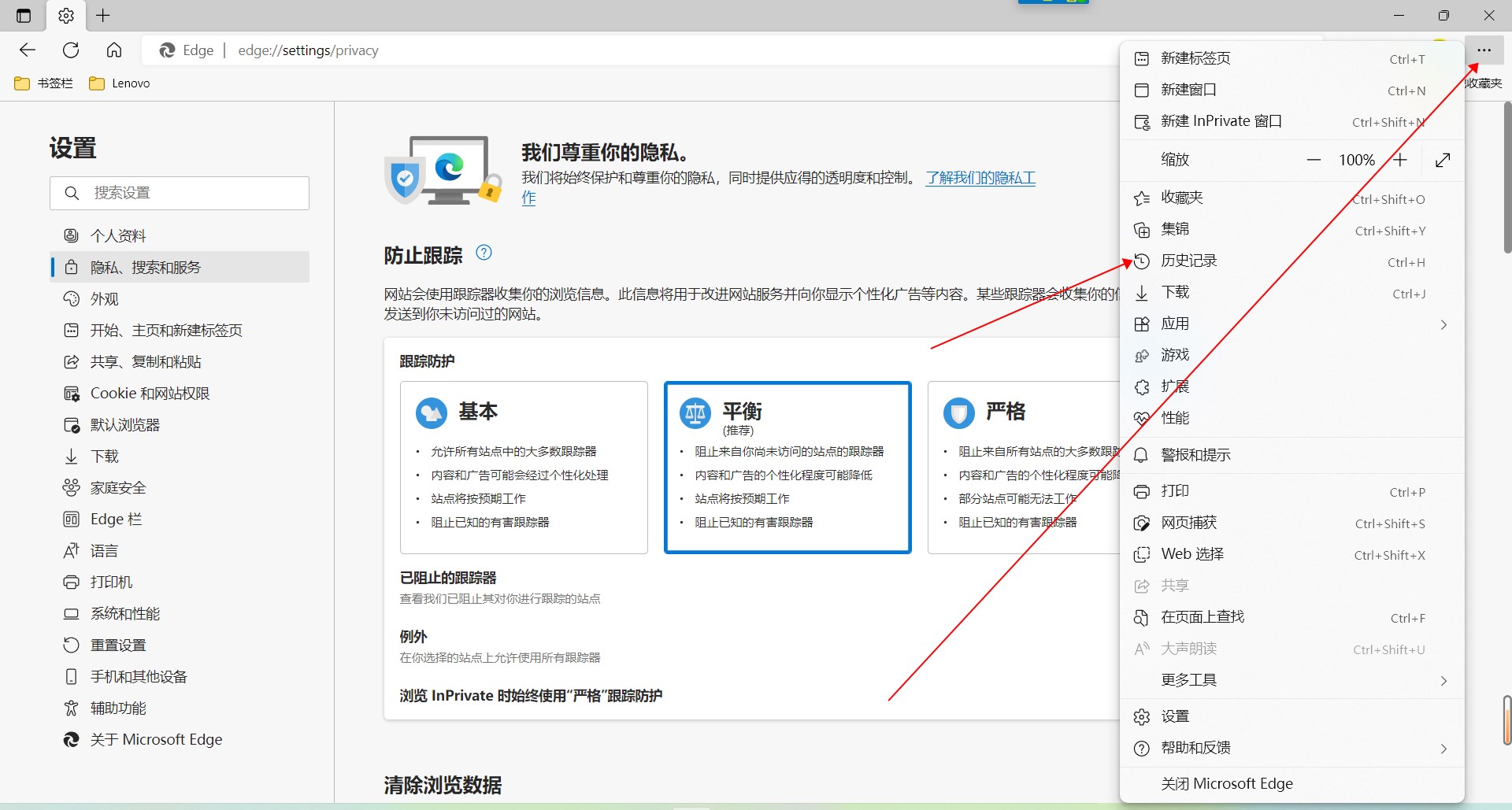The width and height of the screenshot is (1512, 810).
Task: Refresh the current page
Action: (71, 50)
